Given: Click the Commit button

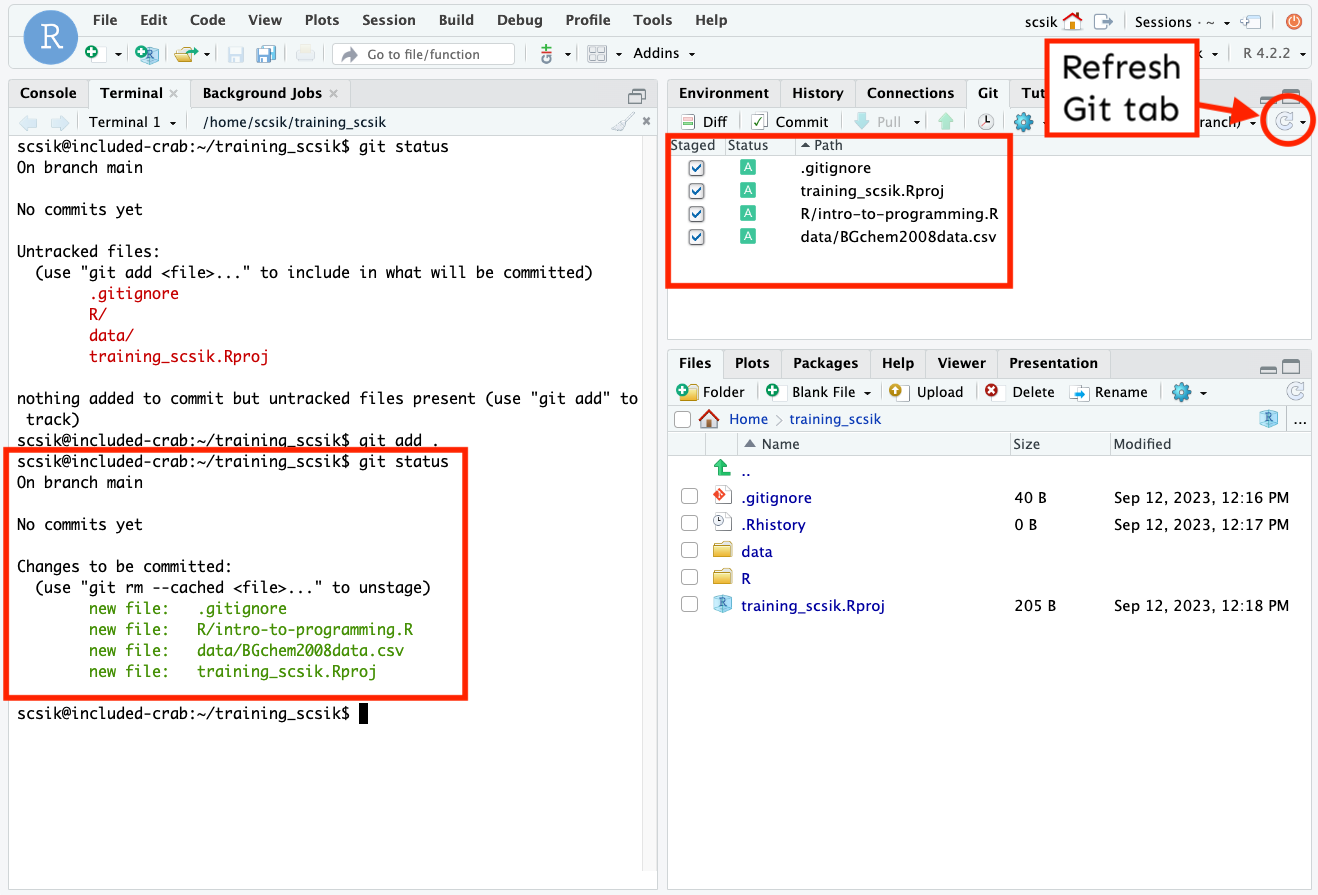Looking at the screenshot, I should pos(789,122).
